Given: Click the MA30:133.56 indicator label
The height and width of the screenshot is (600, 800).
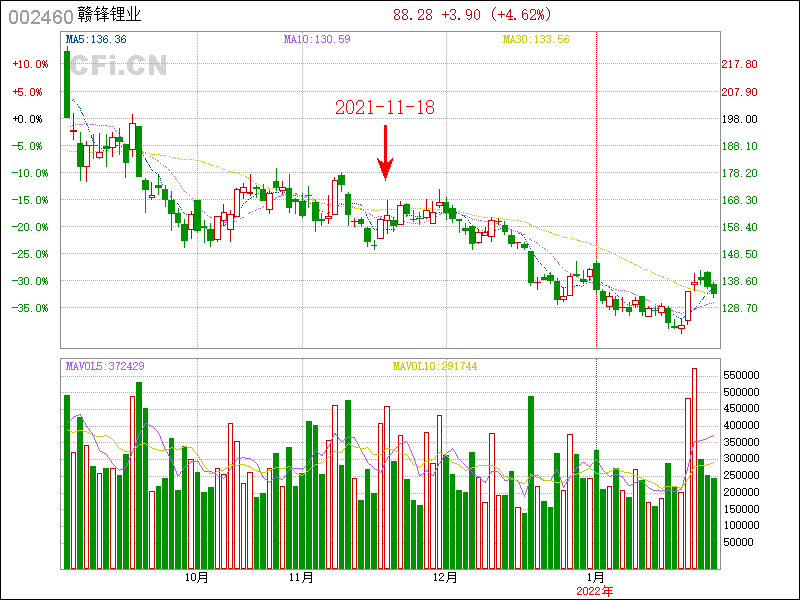Looking at the screenshot, I should 535,39.
